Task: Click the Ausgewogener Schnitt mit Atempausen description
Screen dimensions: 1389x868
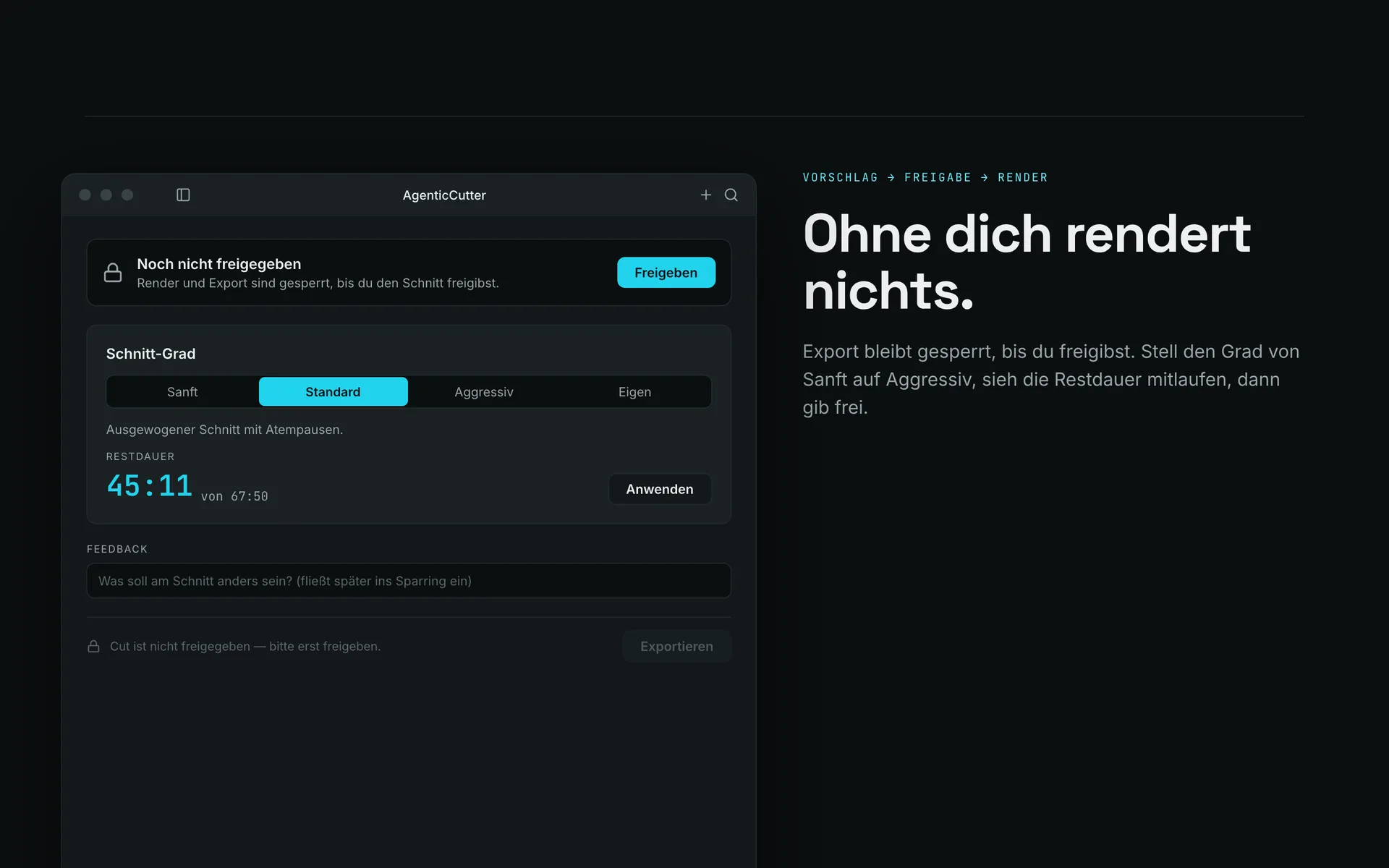Action: click(225, 430)
